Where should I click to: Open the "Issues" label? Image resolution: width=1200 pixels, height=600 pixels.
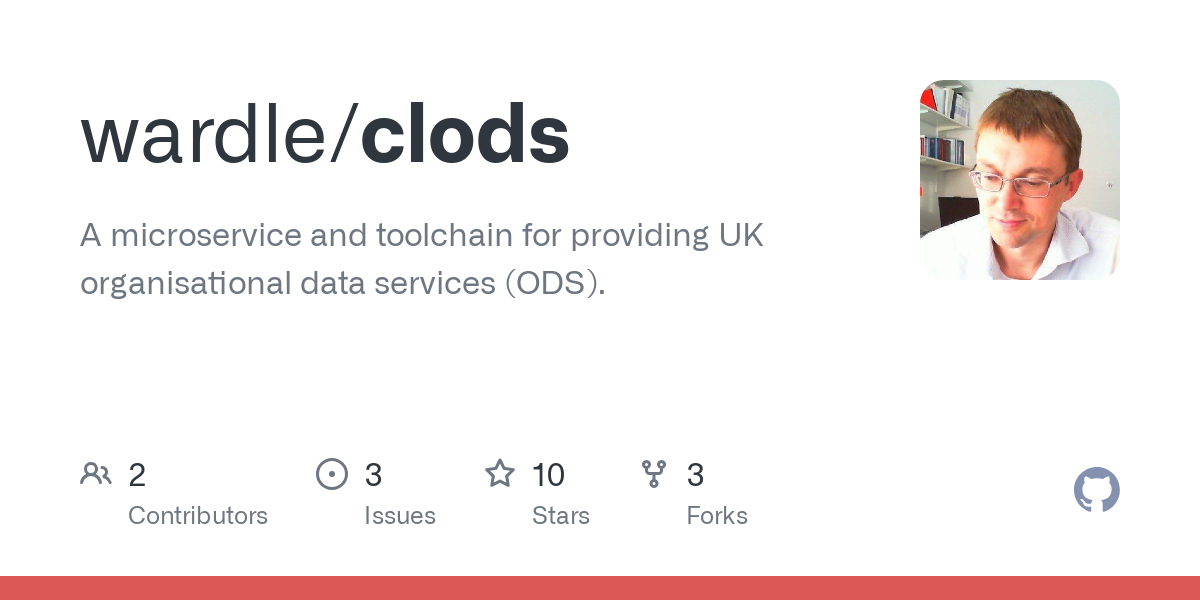click(x=399, y=516)
